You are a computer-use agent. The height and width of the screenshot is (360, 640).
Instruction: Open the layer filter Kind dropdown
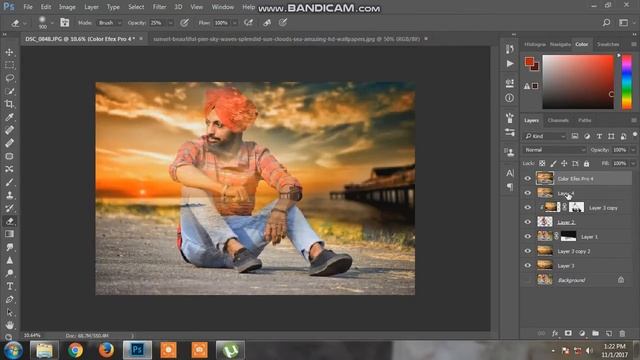[545, 136]
